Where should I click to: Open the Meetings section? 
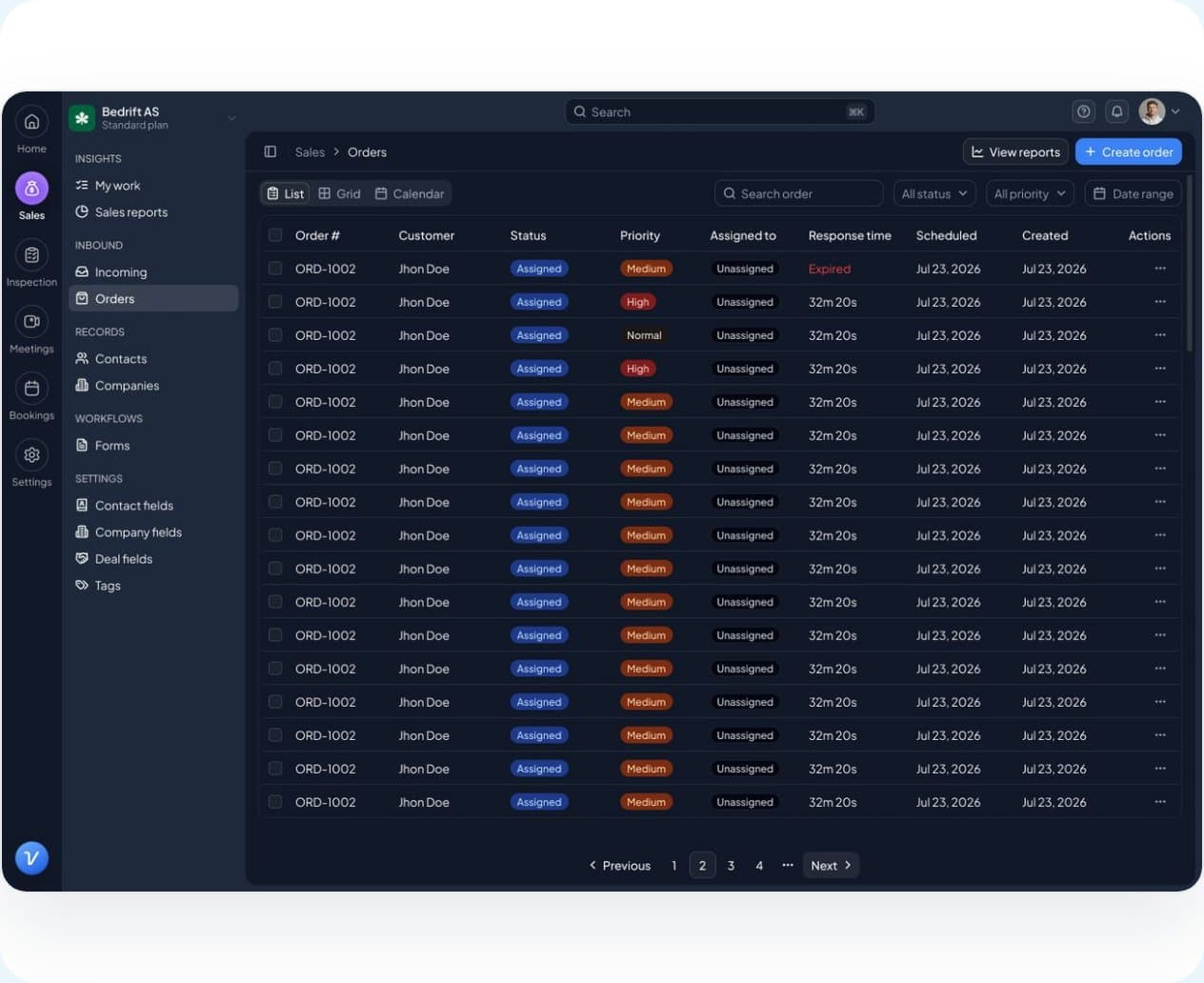pos(31,329)
